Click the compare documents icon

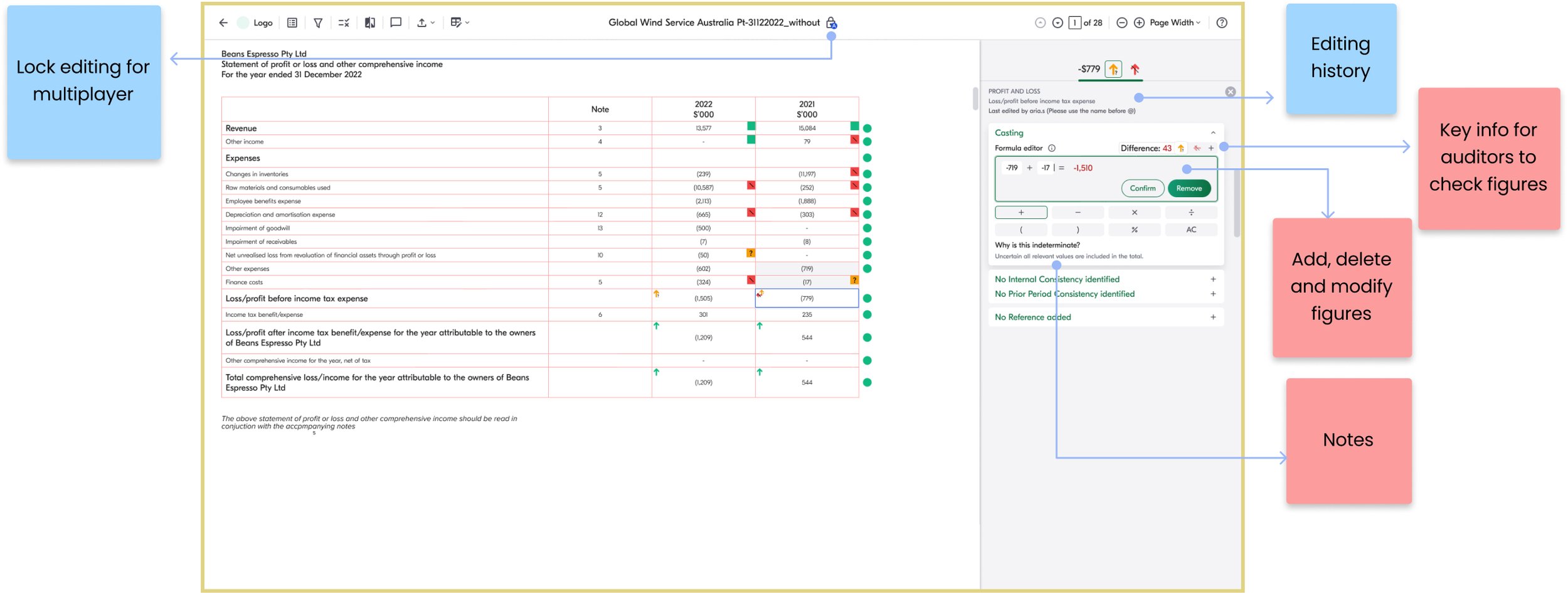[370, 23]
